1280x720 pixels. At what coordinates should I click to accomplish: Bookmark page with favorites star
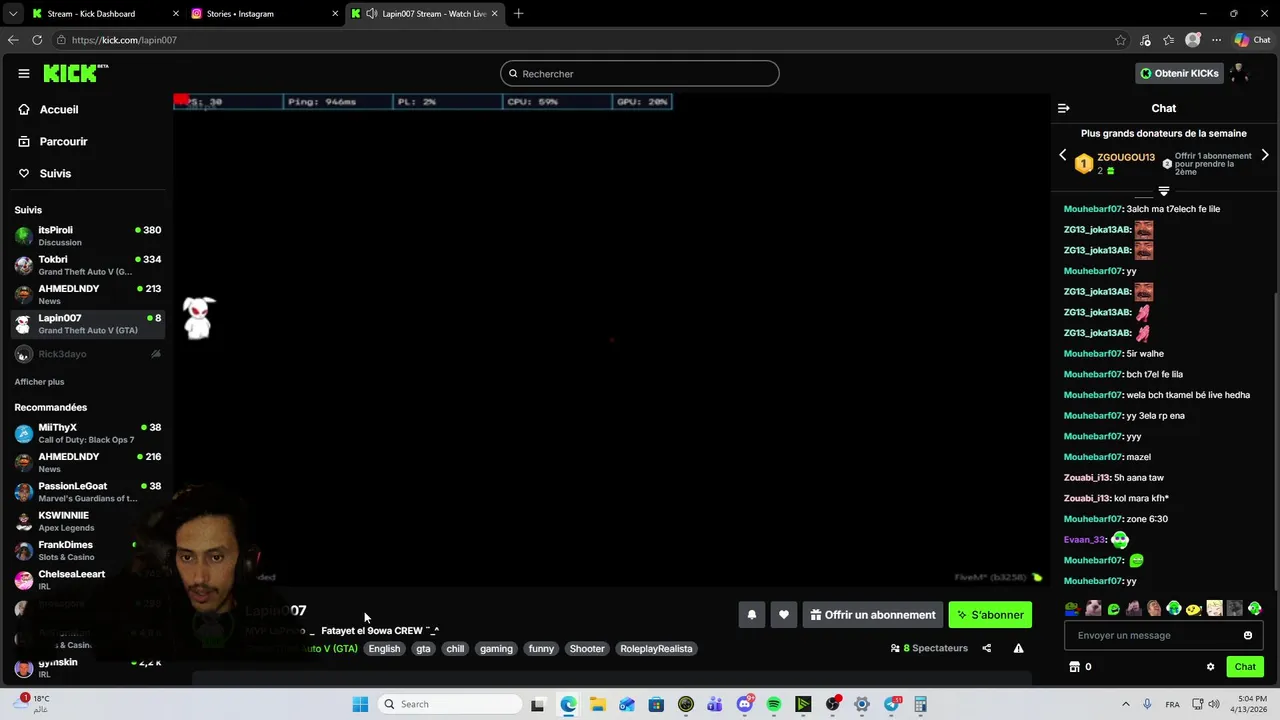click(1121, 40)
